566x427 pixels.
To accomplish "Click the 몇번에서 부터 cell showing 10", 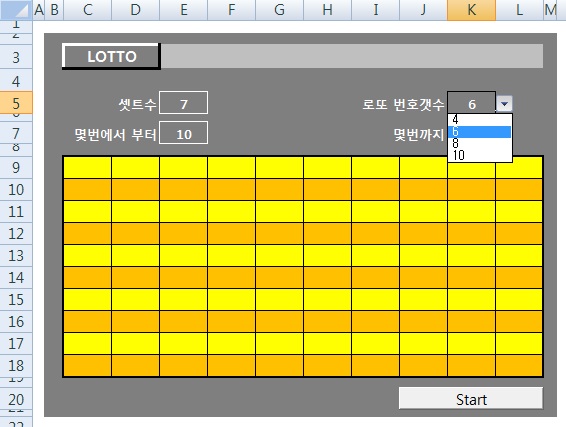I will [183, 133].
